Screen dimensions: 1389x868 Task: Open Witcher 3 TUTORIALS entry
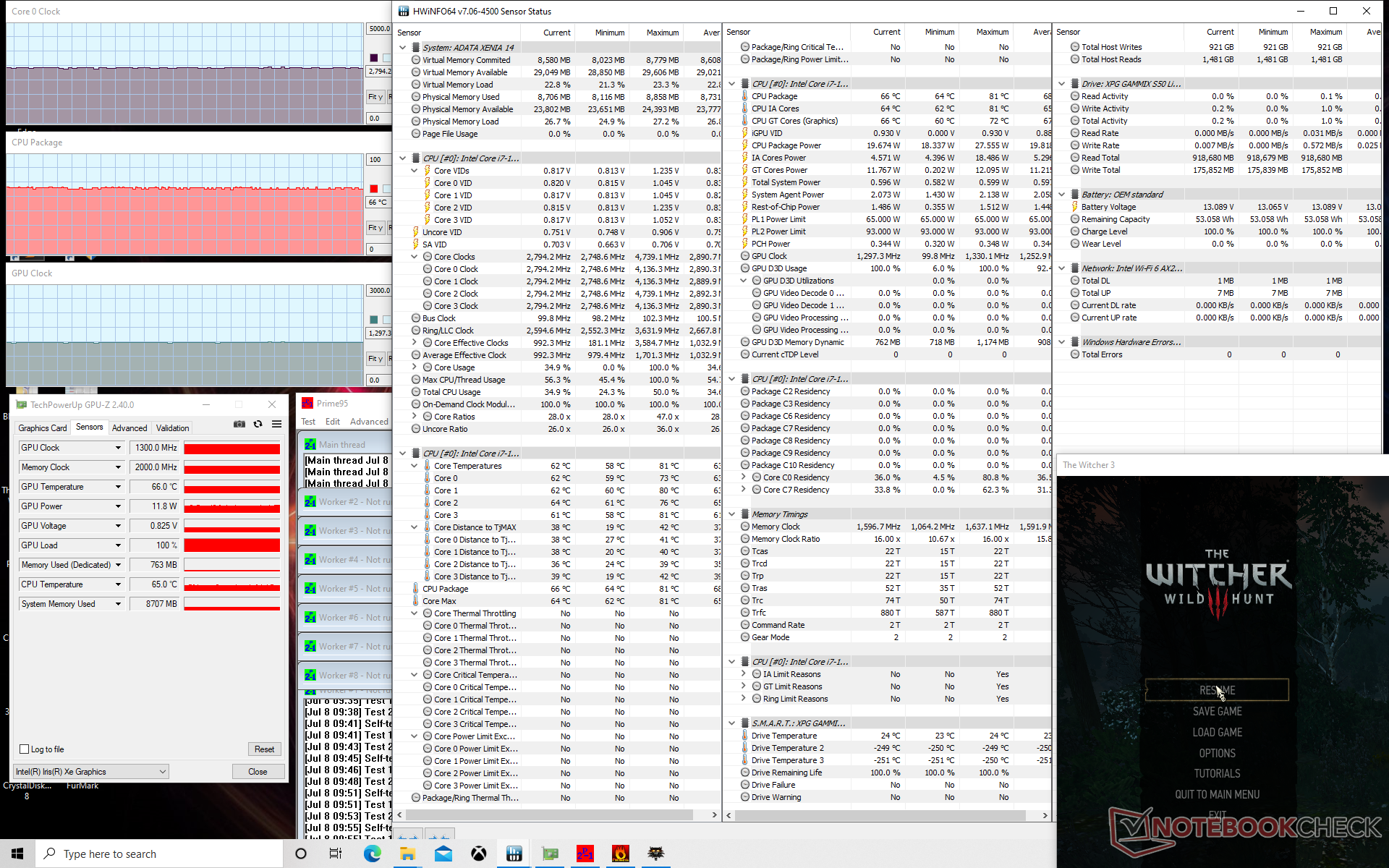1217,773
